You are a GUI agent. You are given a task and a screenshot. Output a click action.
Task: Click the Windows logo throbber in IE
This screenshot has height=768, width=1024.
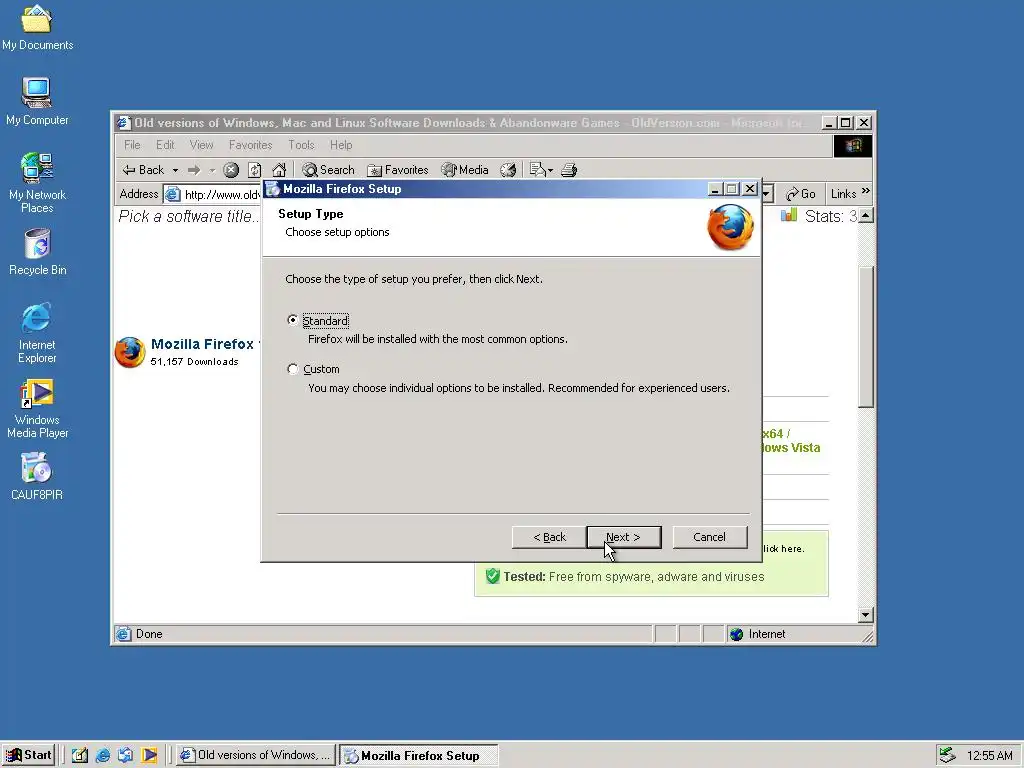pyautogui.click(x=853, y=146)
